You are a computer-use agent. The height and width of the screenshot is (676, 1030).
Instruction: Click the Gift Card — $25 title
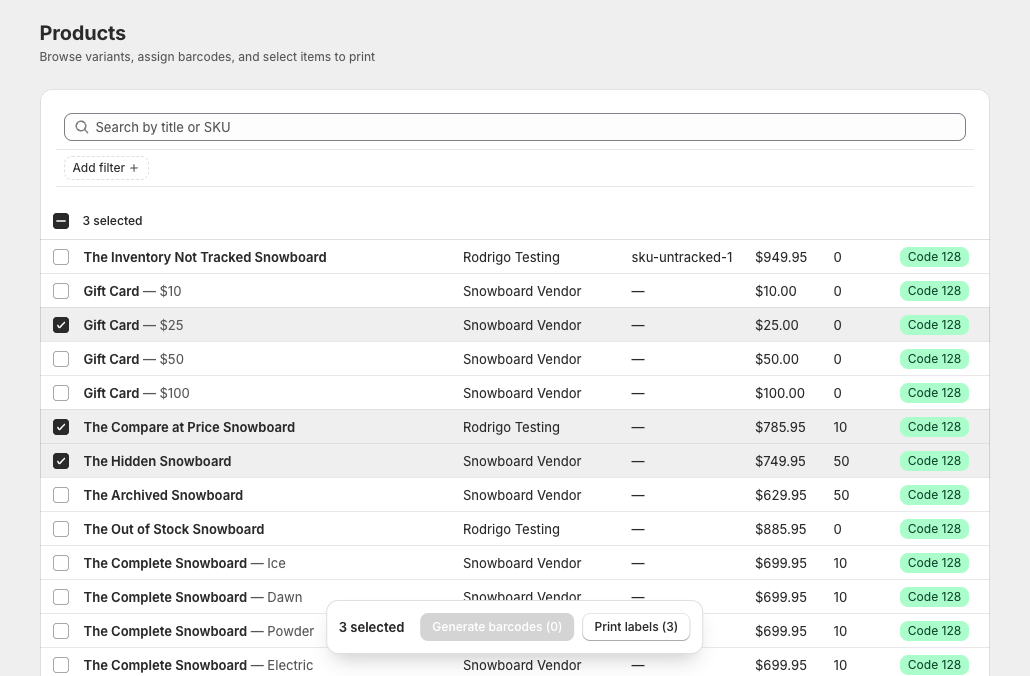133,325
